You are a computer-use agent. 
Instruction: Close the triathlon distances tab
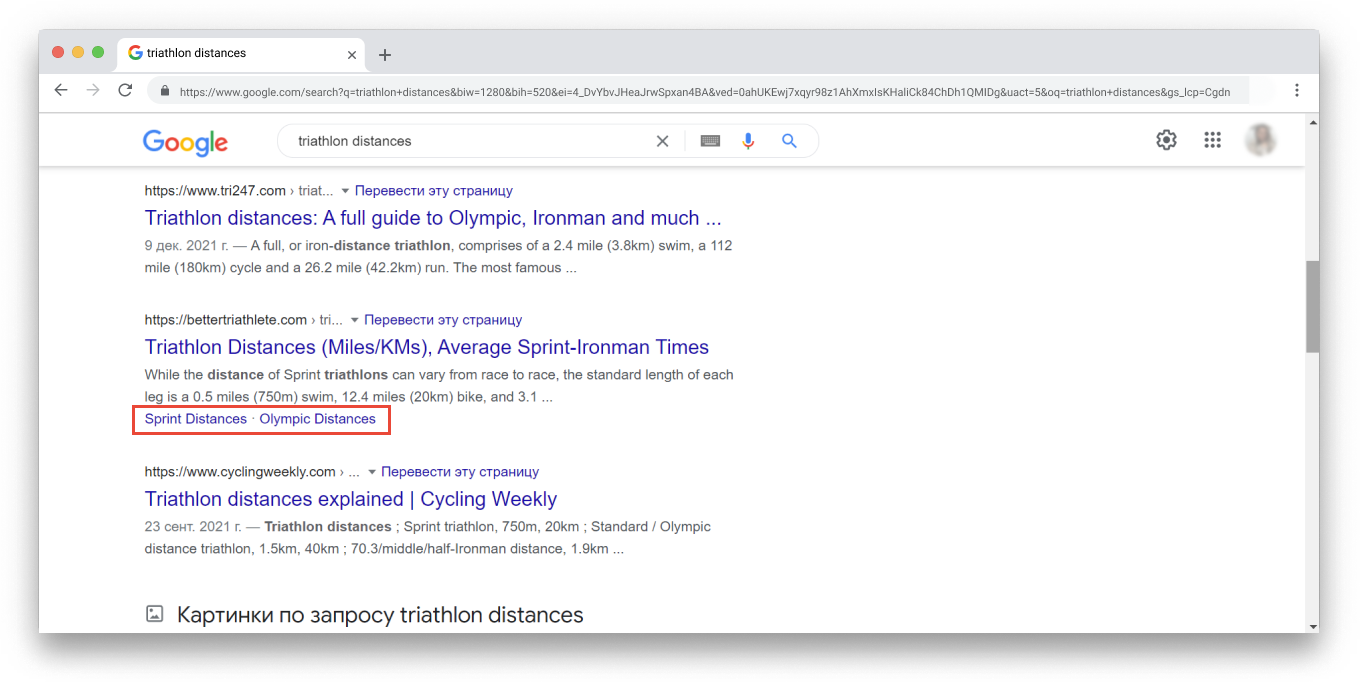click(351, 55)
